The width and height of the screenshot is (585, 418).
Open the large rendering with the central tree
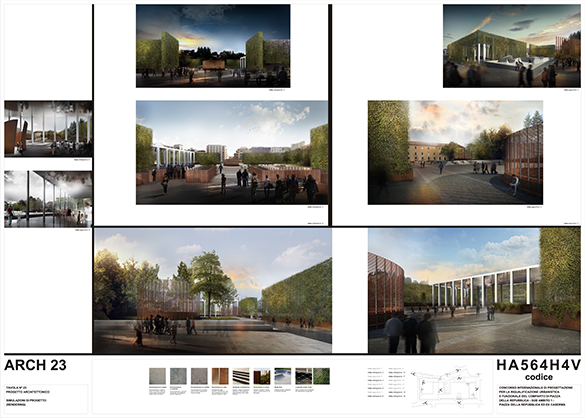(212, 291)
